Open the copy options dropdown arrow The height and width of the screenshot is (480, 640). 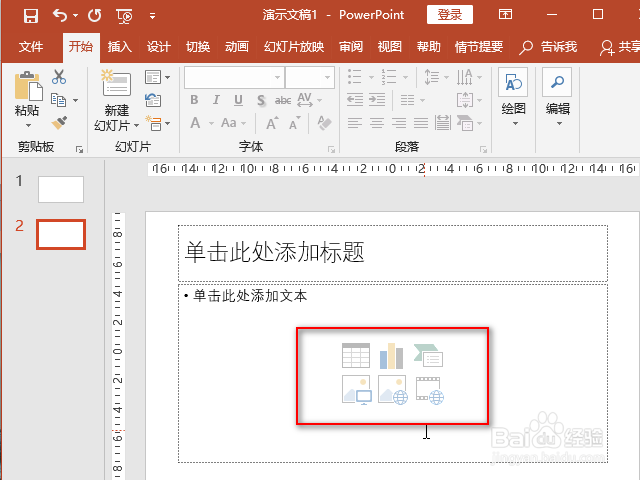point(76,100)
